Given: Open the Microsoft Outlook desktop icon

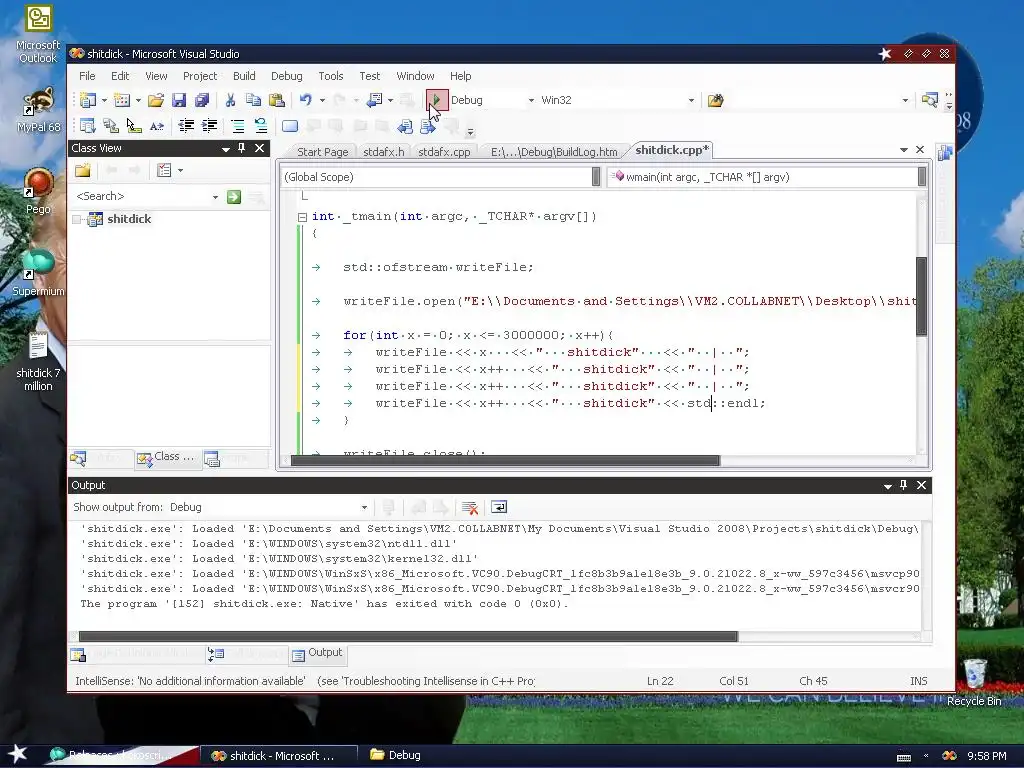Looking at the screenshot, I should coord(38,35).
